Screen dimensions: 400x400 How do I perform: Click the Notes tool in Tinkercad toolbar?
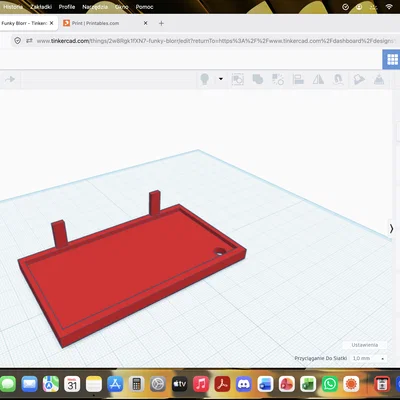tap(359, 79)
